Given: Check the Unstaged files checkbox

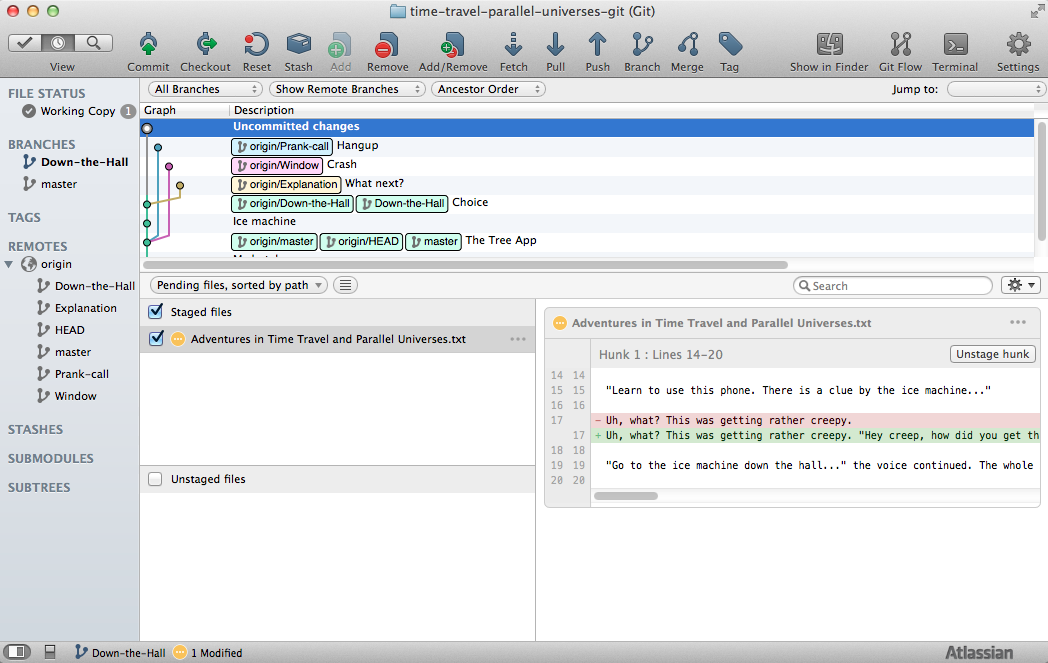Looking at the screenshot, I should pos(155,479).
